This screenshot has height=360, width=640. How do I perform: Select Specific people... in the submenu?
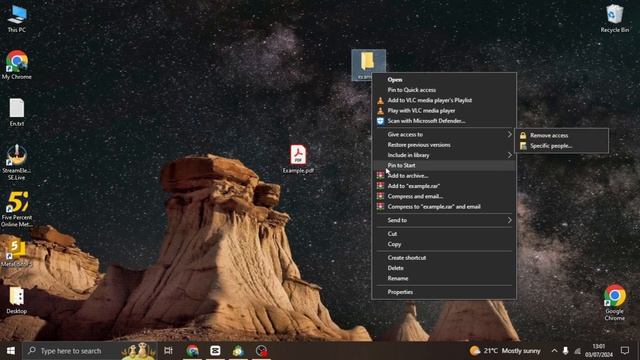coord(562,146)
